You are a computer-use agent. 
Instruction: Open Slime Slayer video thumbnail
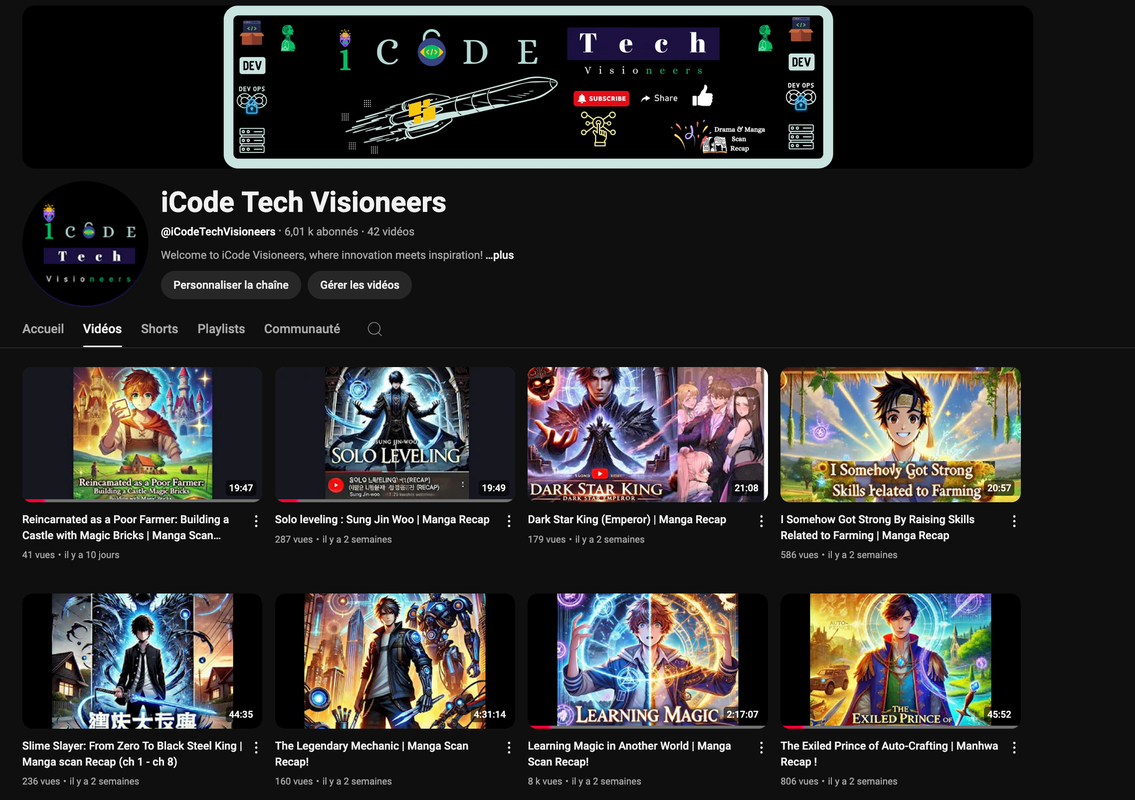point(142,661)
